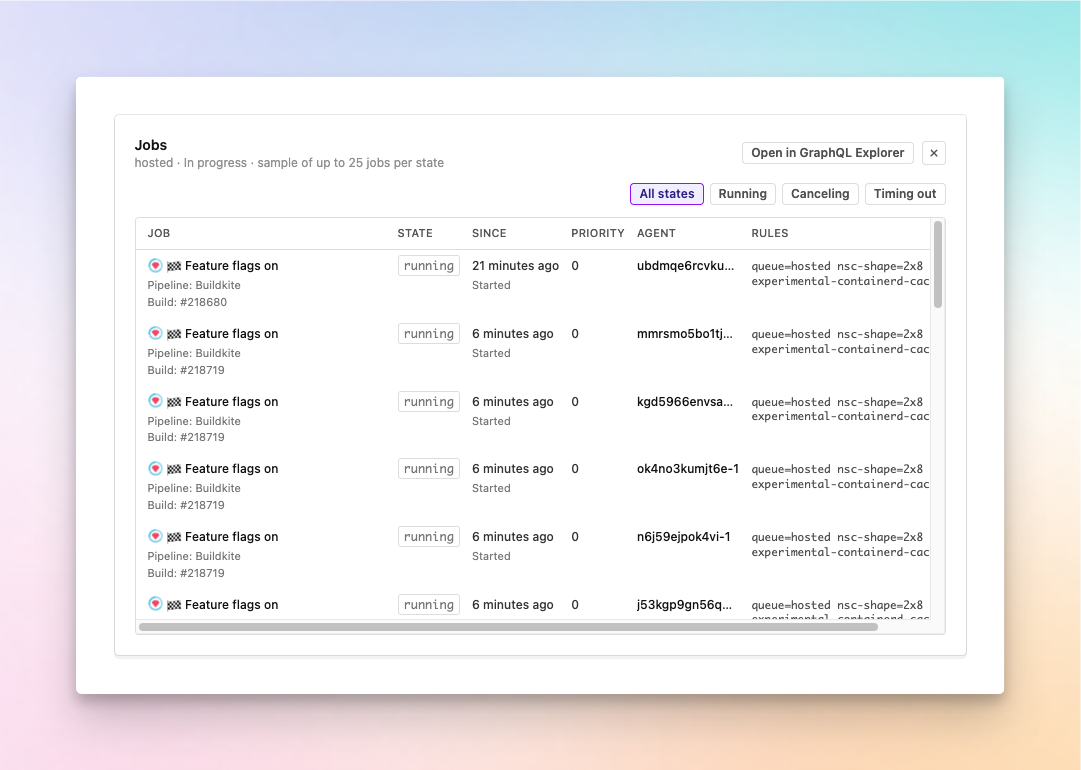
Task: Click RULES column header
Action: pyautogui.click(x=769, y=233)
